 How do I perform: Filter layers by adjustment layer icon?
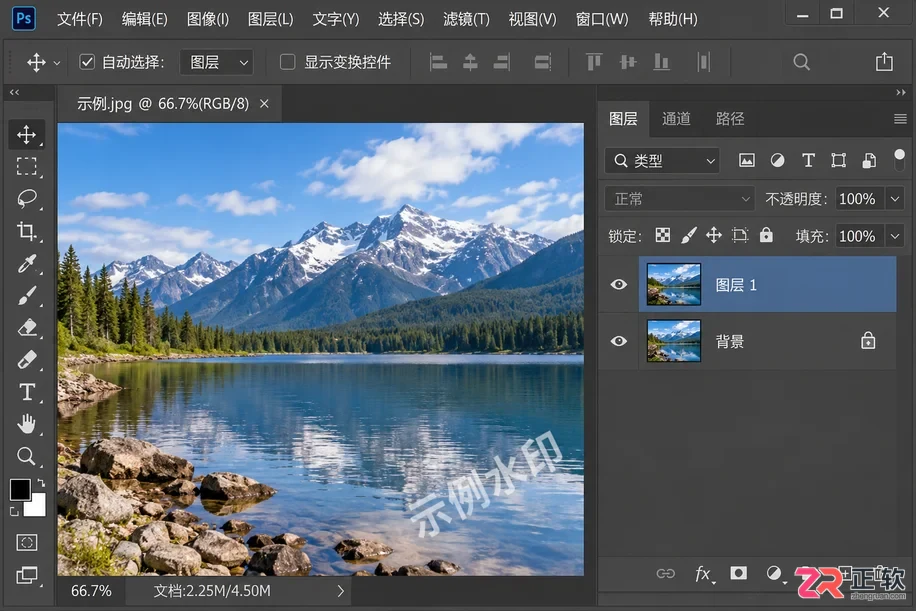(777, 160)
